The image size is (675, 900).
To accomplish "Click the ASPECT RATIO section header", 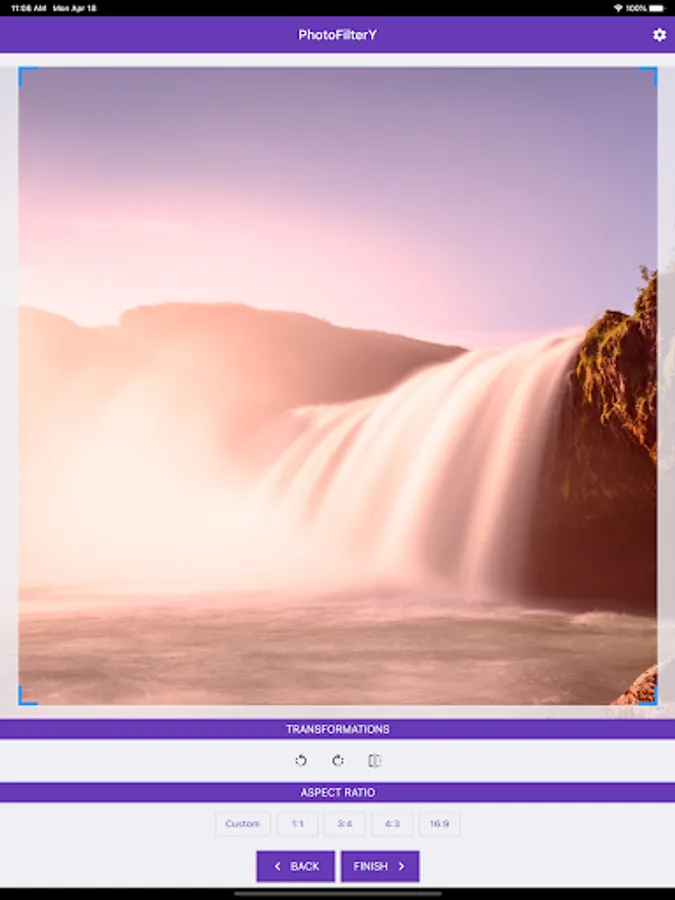I will [338, 792].
